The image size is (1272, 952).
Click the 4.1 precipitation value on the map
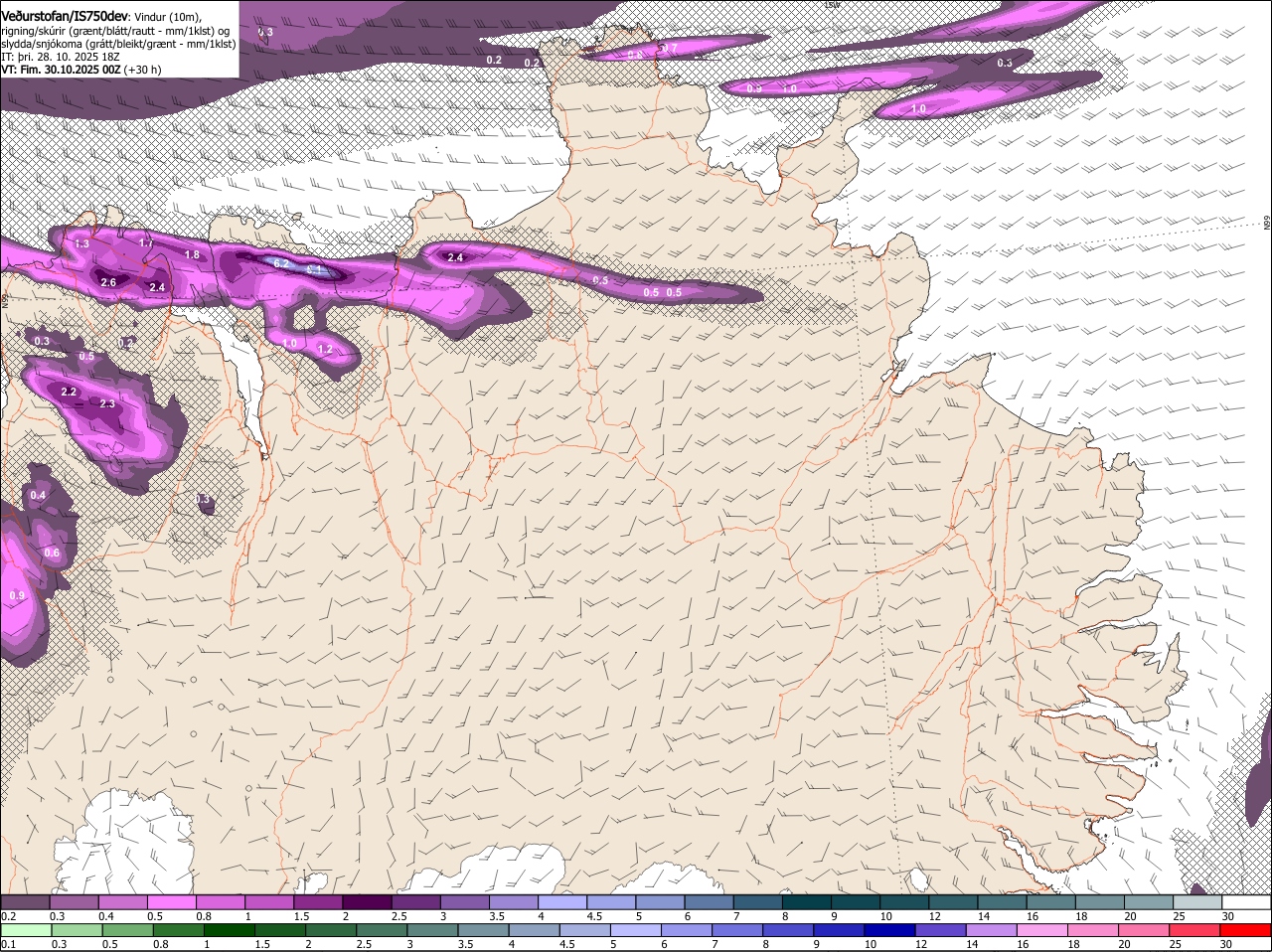coord(314,269)
